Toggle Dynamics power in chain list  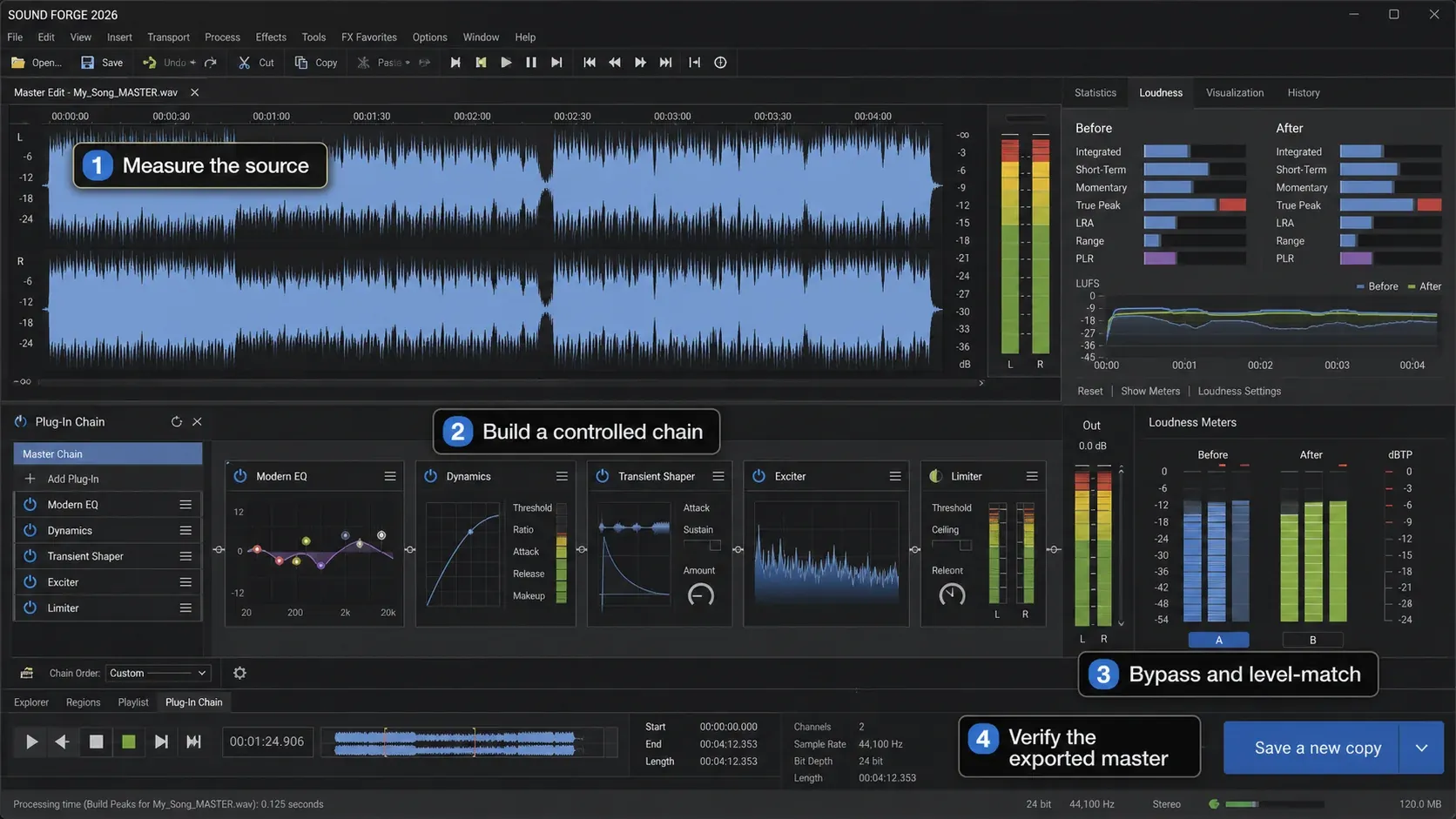tap(30, 530)
